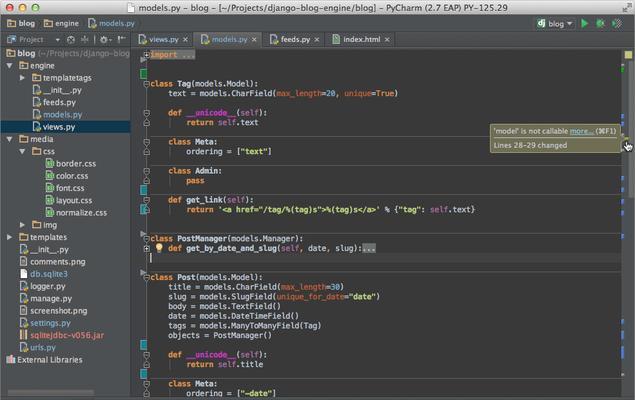Select sqlitejdbc-v056.jar in the project tree
The image size is (635, 400).
pyautogui.click(x=62, y=335)
